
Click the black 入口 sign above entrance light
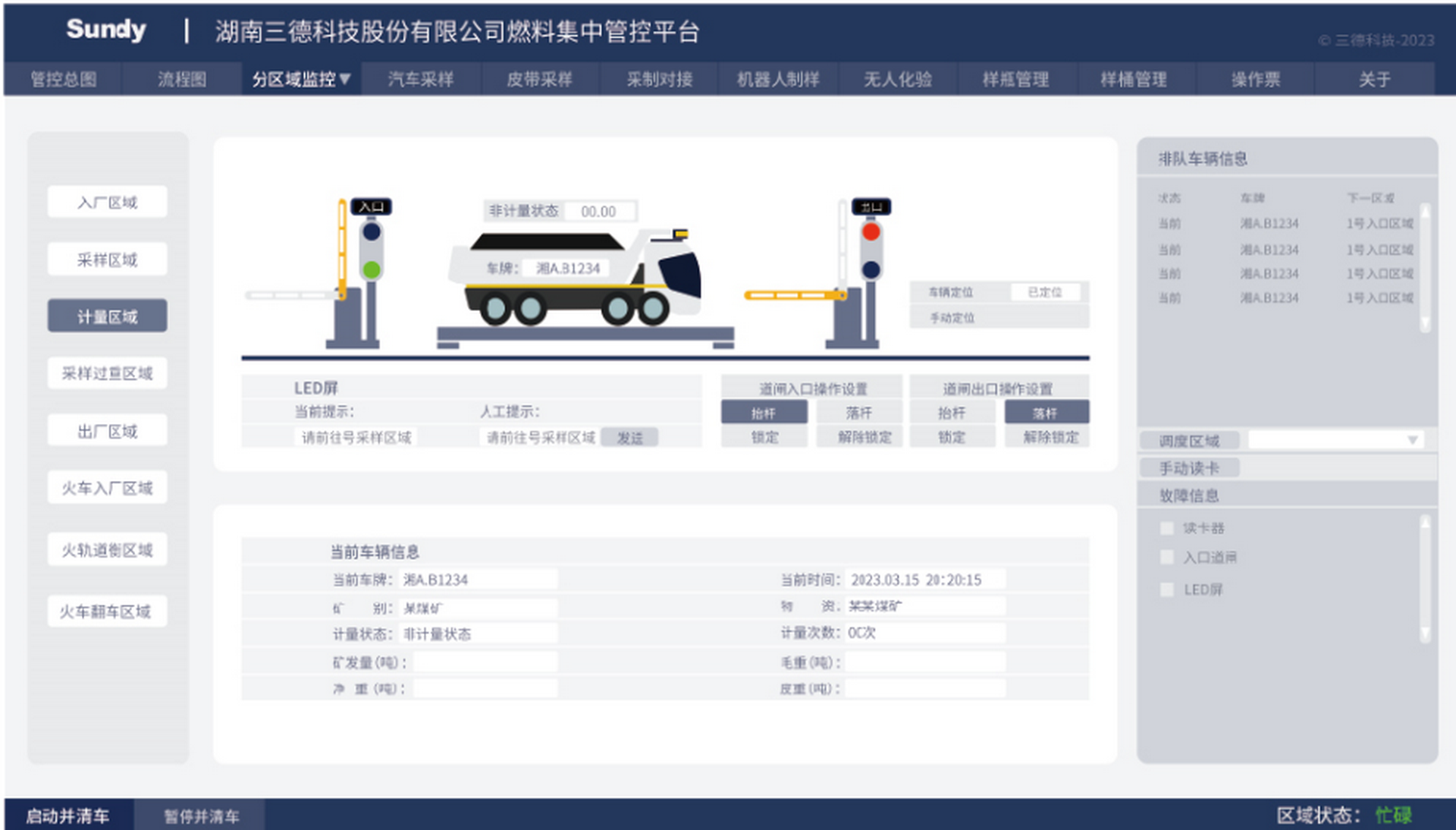coord(371,206)
